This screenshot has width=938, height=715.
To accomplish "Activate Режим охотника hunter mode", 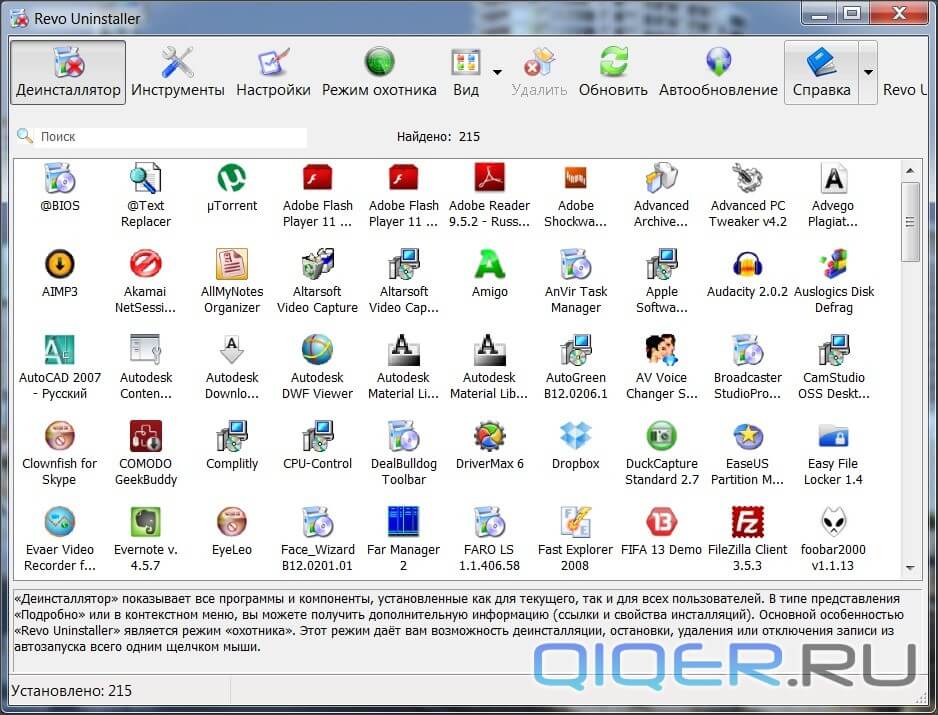I will coord(379,72).
